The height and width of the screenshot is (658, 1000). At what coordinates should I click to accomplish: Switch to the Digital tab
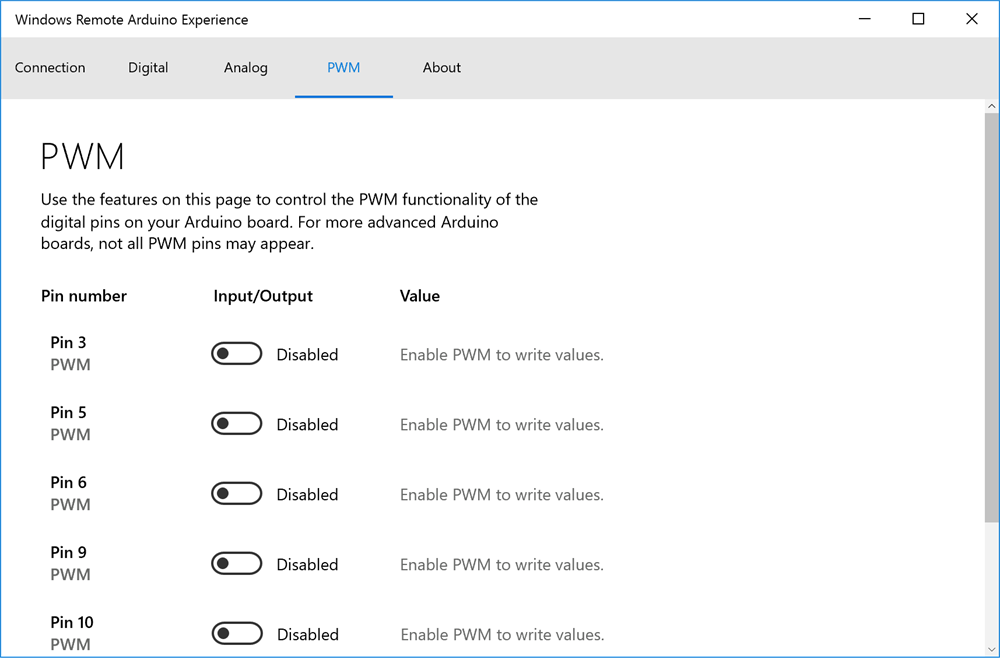[148, 68]
